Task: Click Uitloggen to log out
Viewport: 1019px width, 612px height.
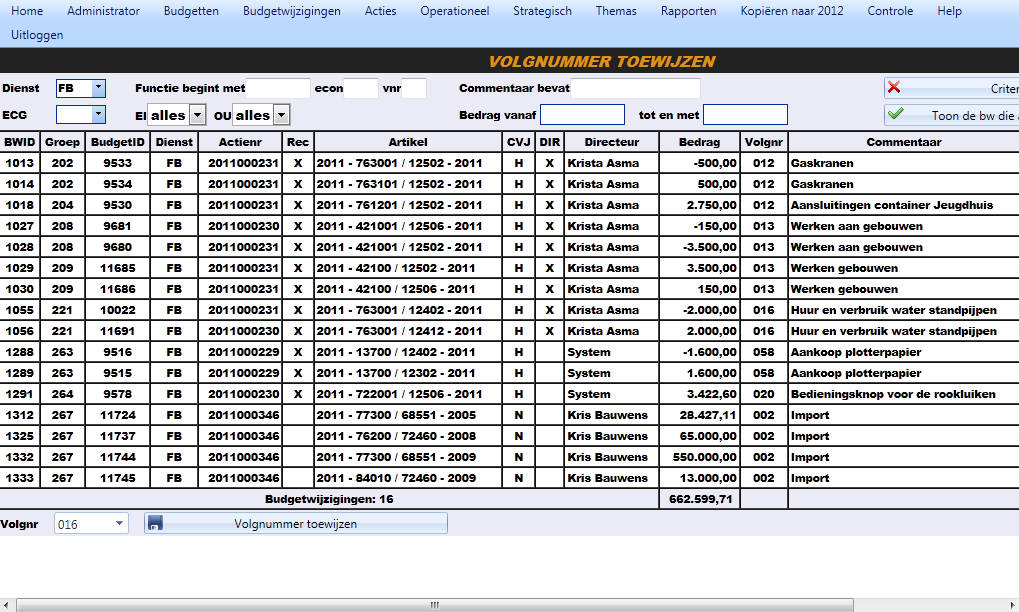Action: (37, 35)
